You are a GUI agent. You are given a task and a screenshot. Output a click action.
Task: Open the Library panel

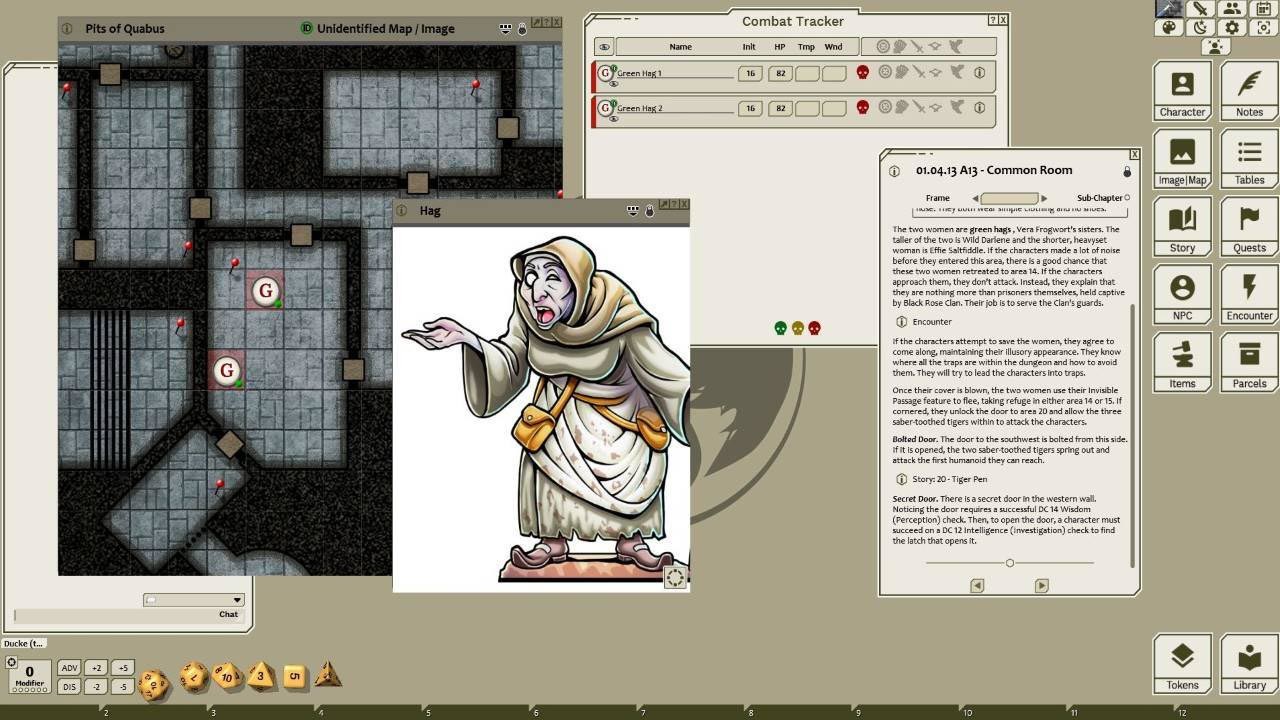[x=1248, y=662]
